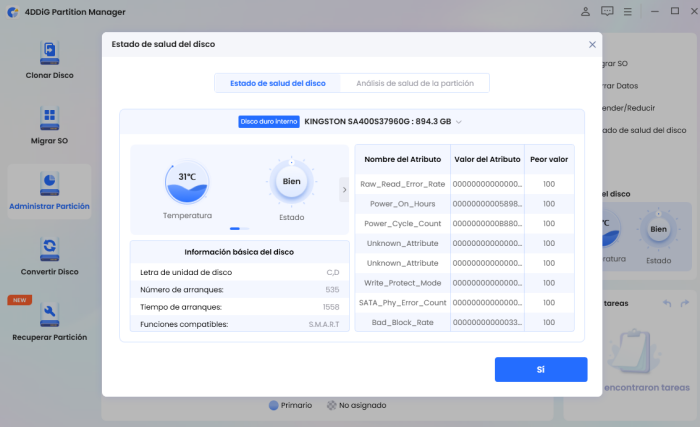Image resolution: width=700 pixels, height=427 pixels.
Task: Click the carousel page indicator under gauges
Action: [240, 228]
